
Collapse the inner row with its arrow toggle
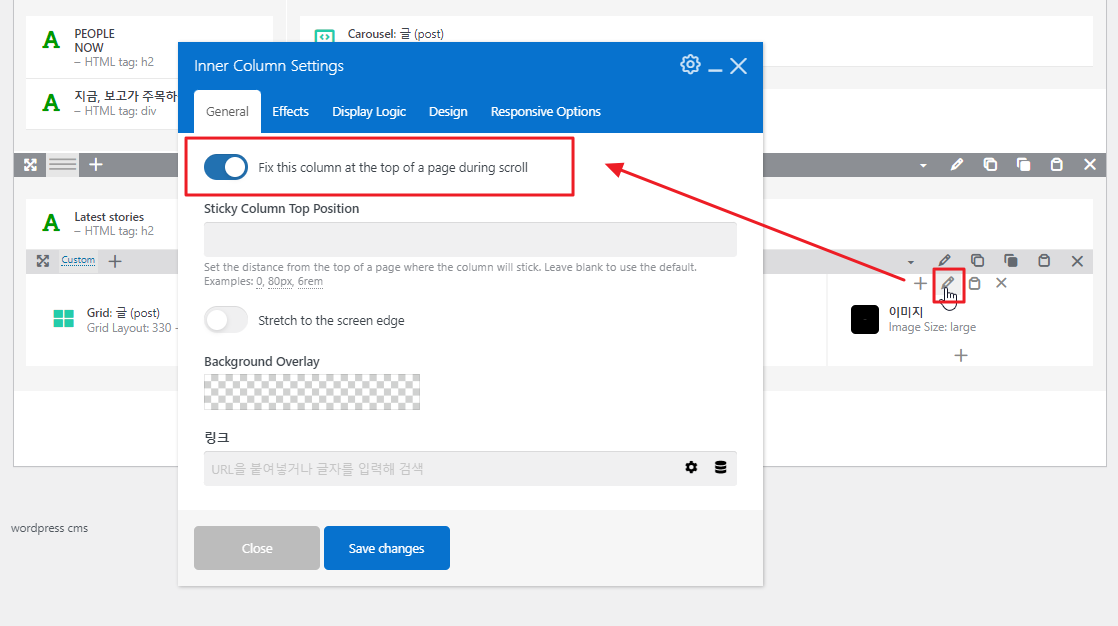click(911, 262)
